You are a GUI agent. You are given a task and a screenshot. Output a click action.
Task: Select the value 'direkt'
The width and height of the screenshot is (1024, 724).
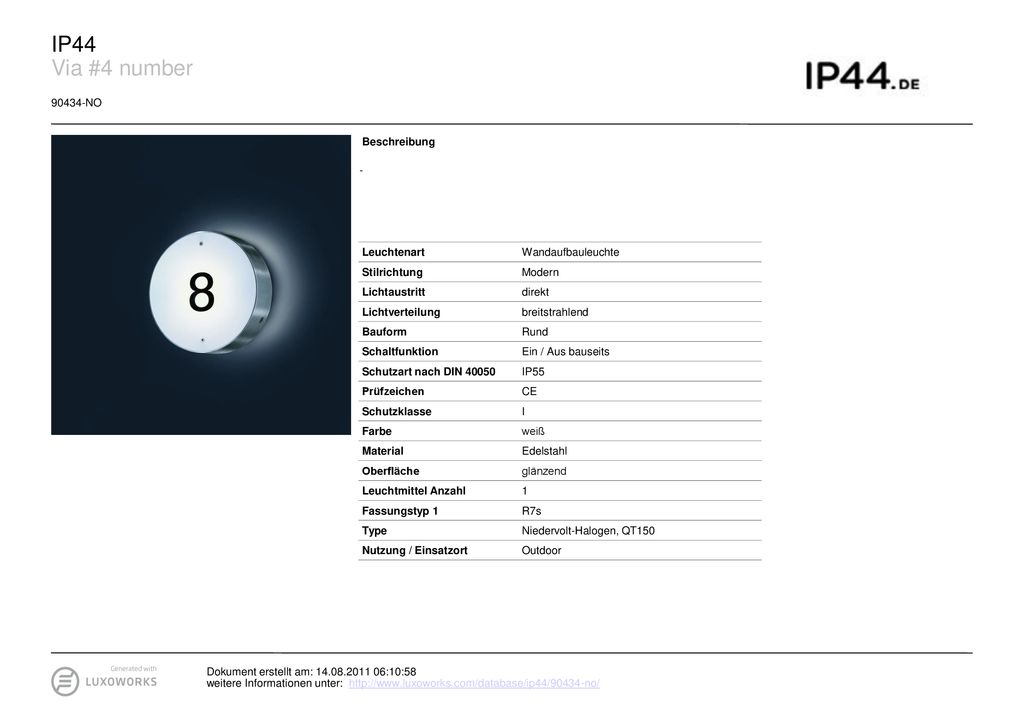tap(535, 292)
